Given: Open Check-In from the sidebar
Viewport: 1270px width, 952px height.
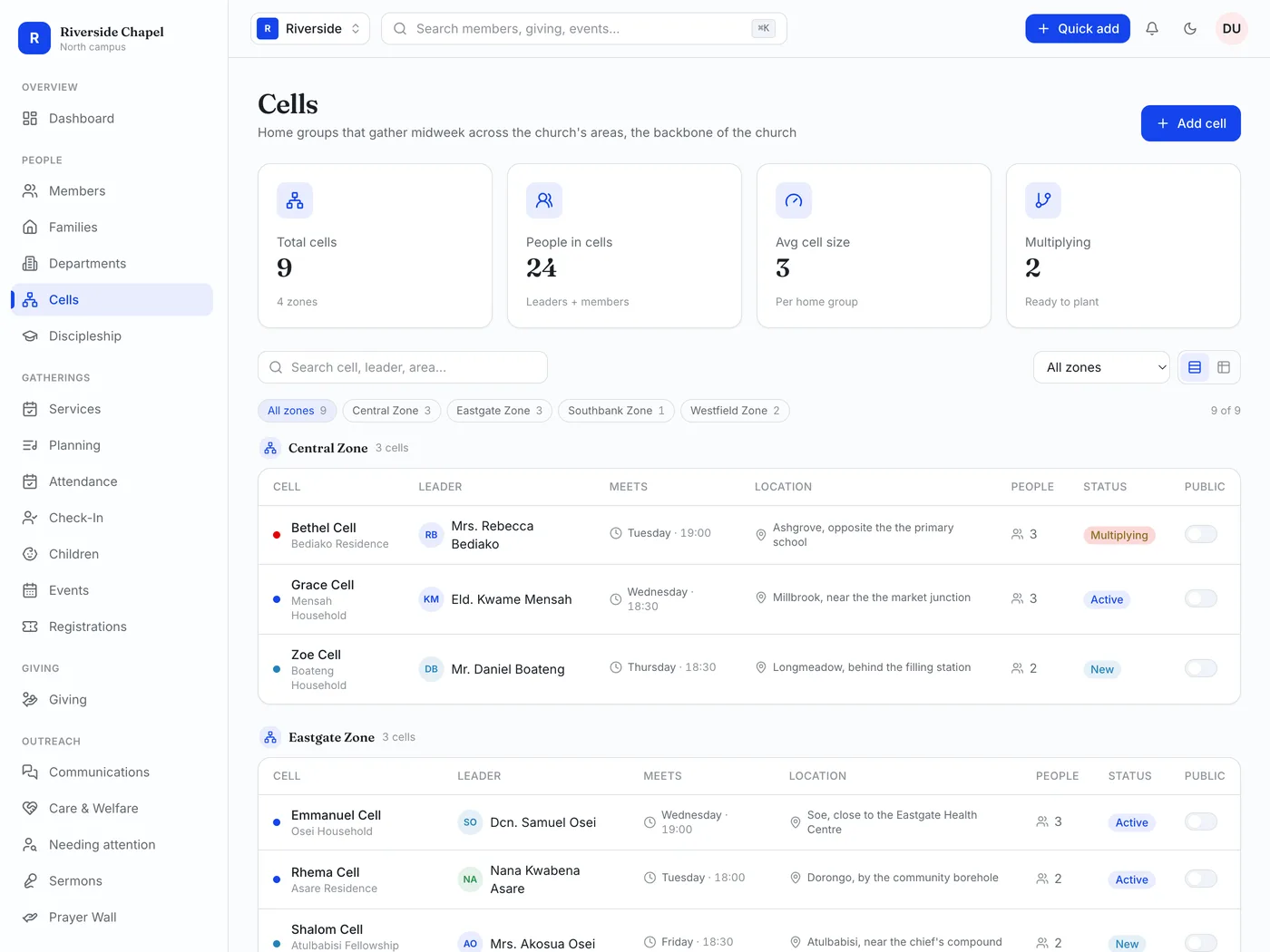Looking at the screenshot, I should coord(112,518).
